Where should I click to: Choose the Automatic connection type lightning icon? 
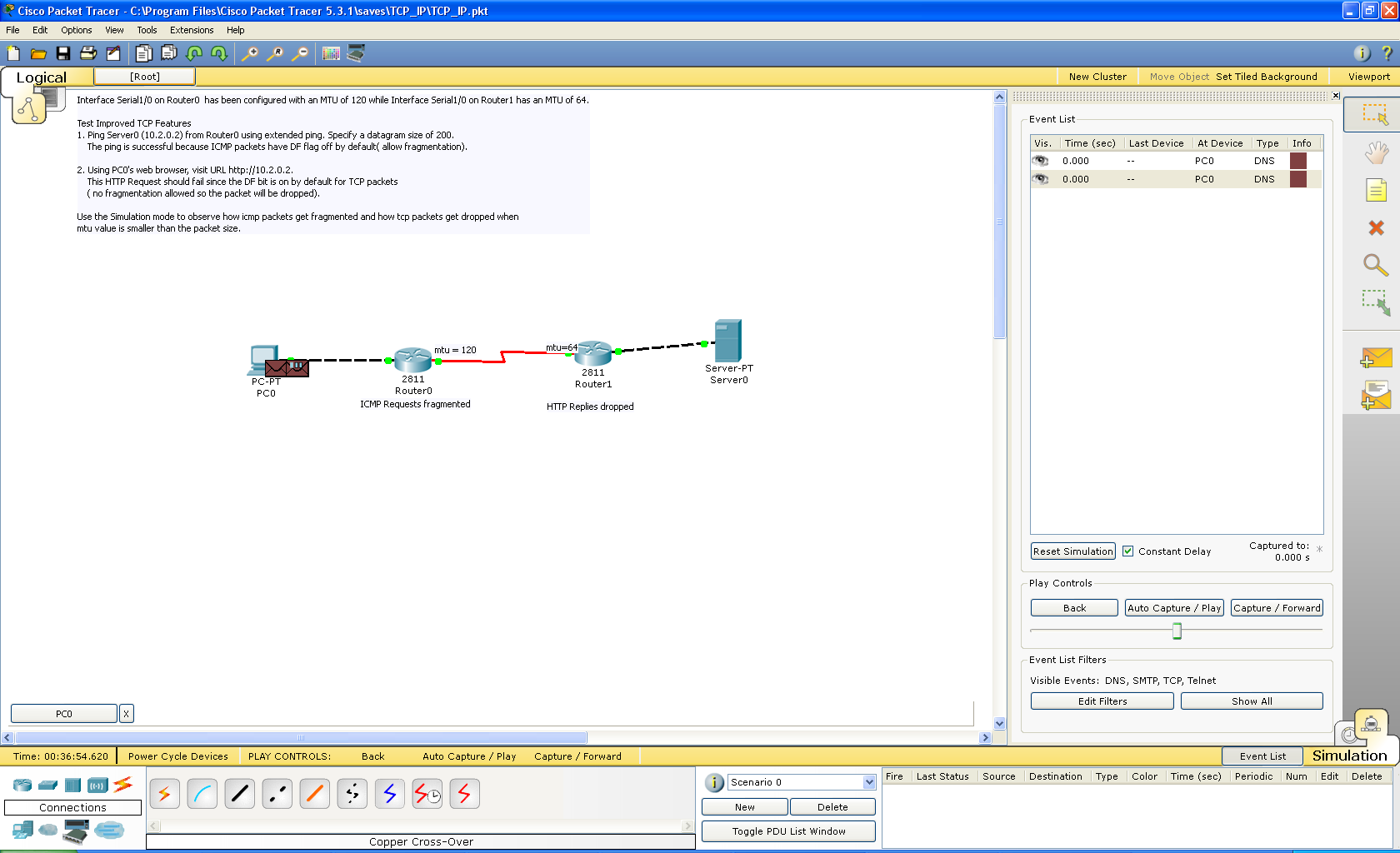point(164,794)
